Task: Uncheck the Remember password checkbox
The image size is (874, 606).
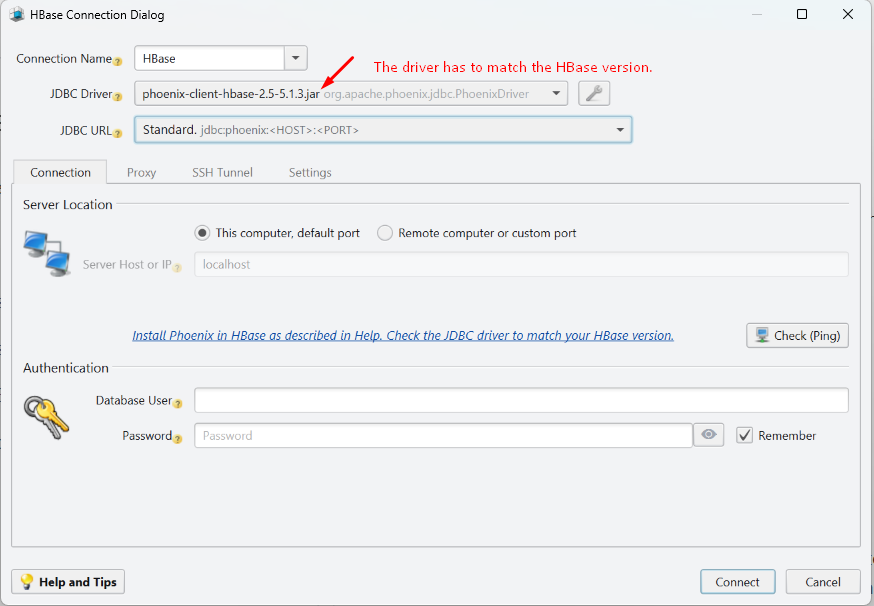Action: [x=744, y=435]
